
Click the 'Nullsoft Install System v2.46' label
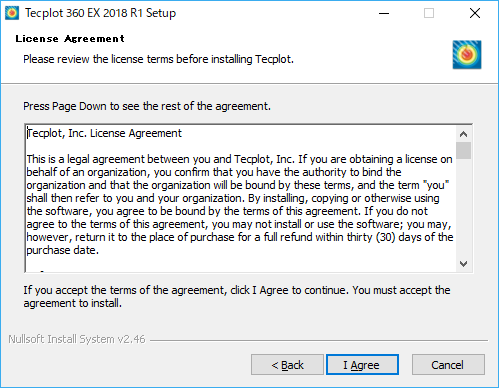[x=77, y=339]
